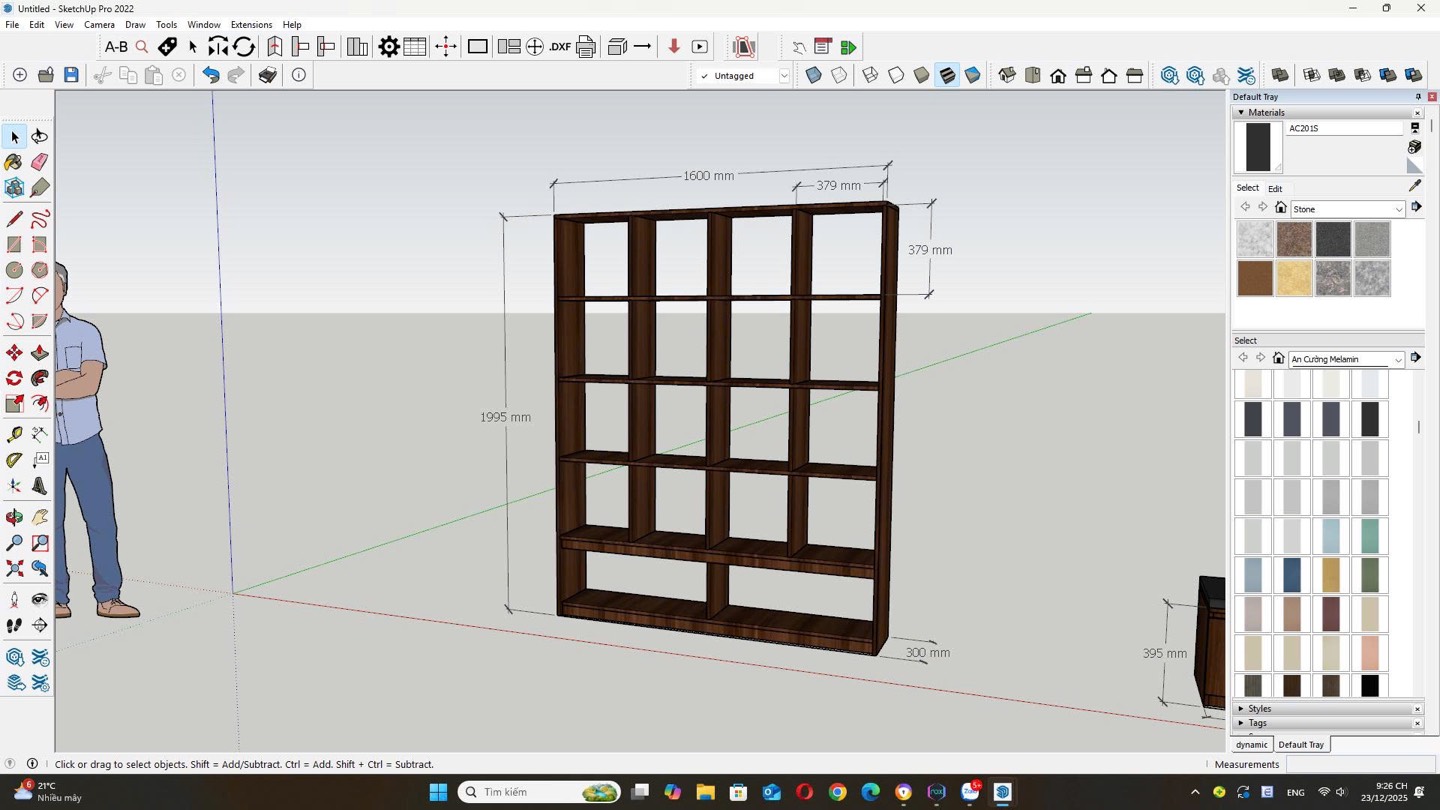Screen dimensions: 1440x810
Task: Expand the Tags panel
Action: 1241,723
